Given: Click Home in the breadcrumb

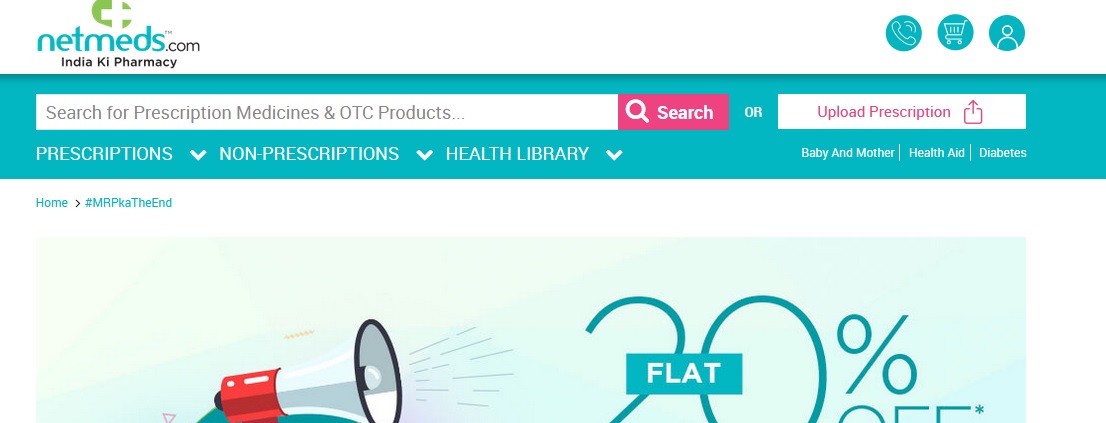Looking at the screenshot, I should tap(51, 203).
